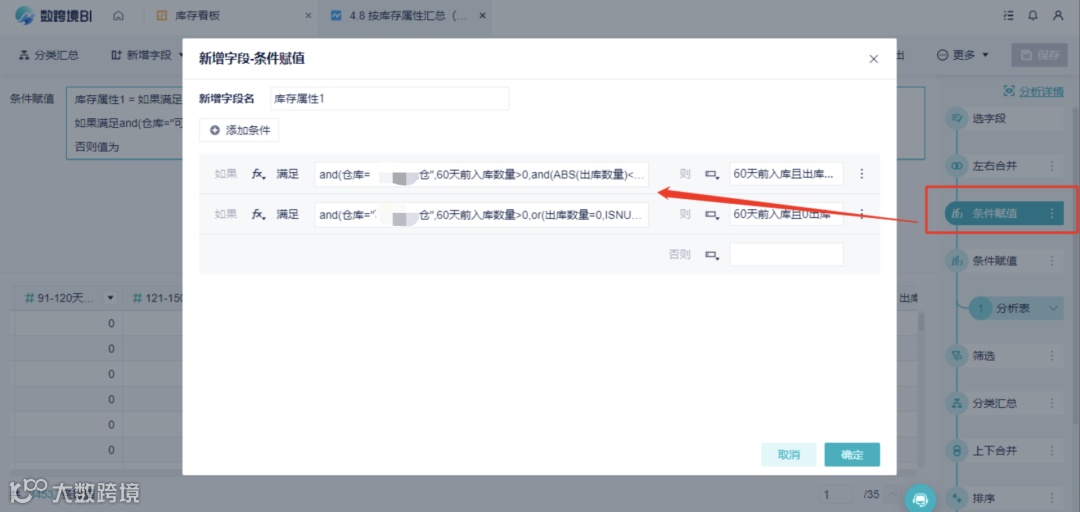Open 分类汇总 in the toolbar
Viewport: 1080px width, 512px height.
[x=49, y=55]
